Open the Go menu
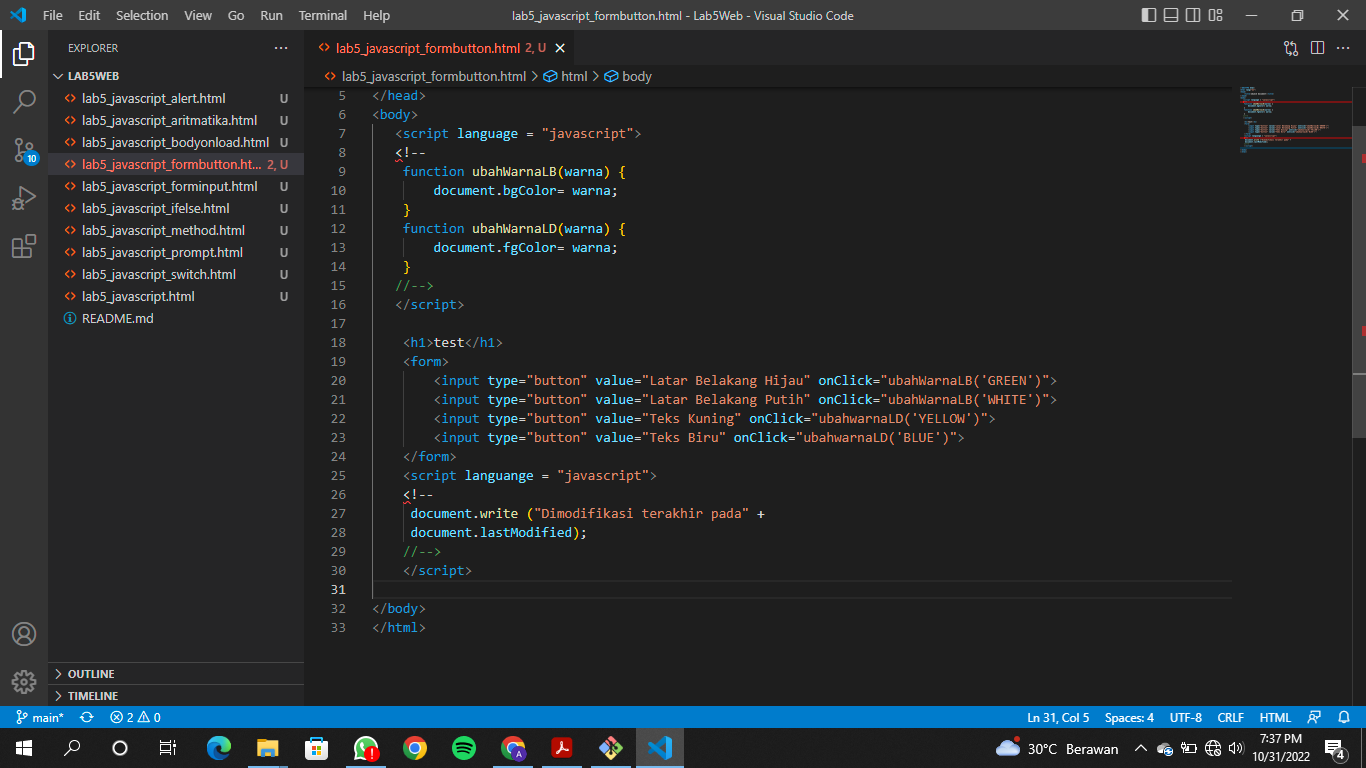The width and height of the screenshot is (1366, 768). pyautogui.click(x=236, y=15)
